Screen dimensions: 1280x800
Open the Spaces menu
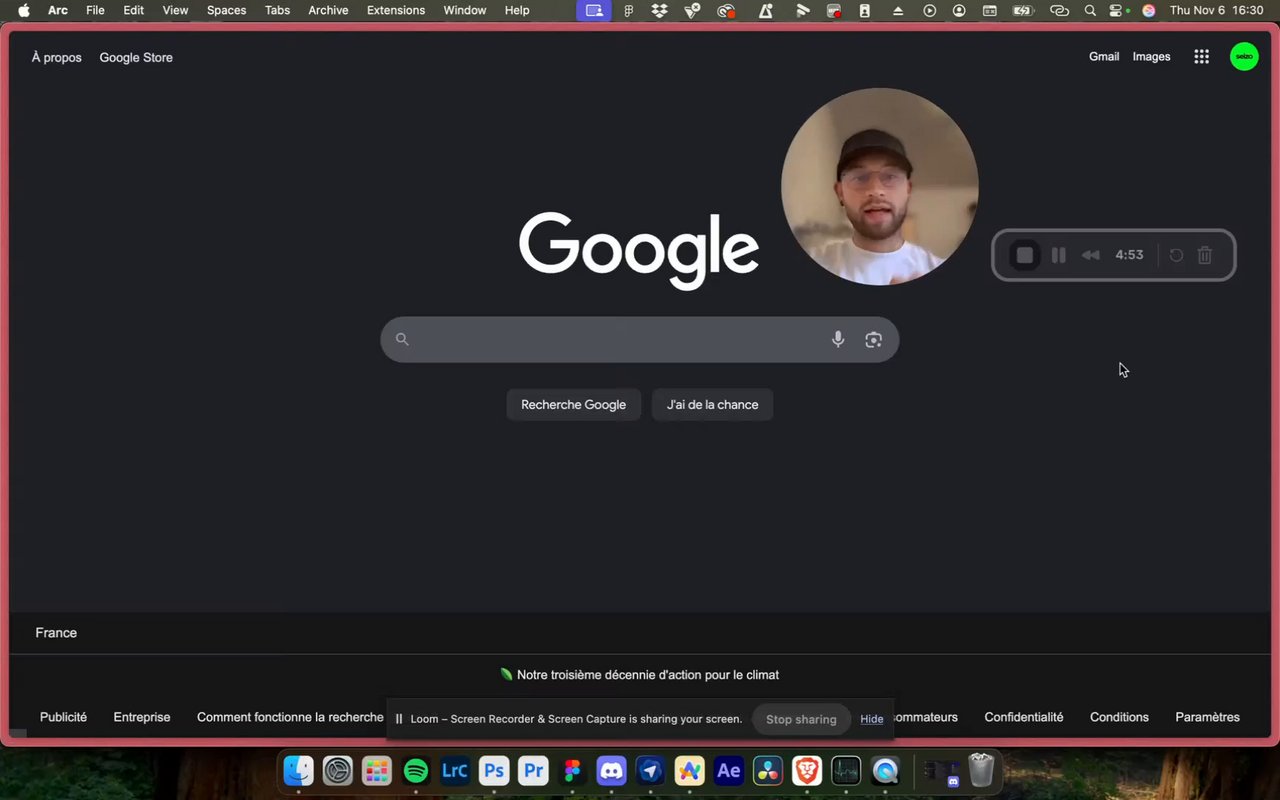226,10
